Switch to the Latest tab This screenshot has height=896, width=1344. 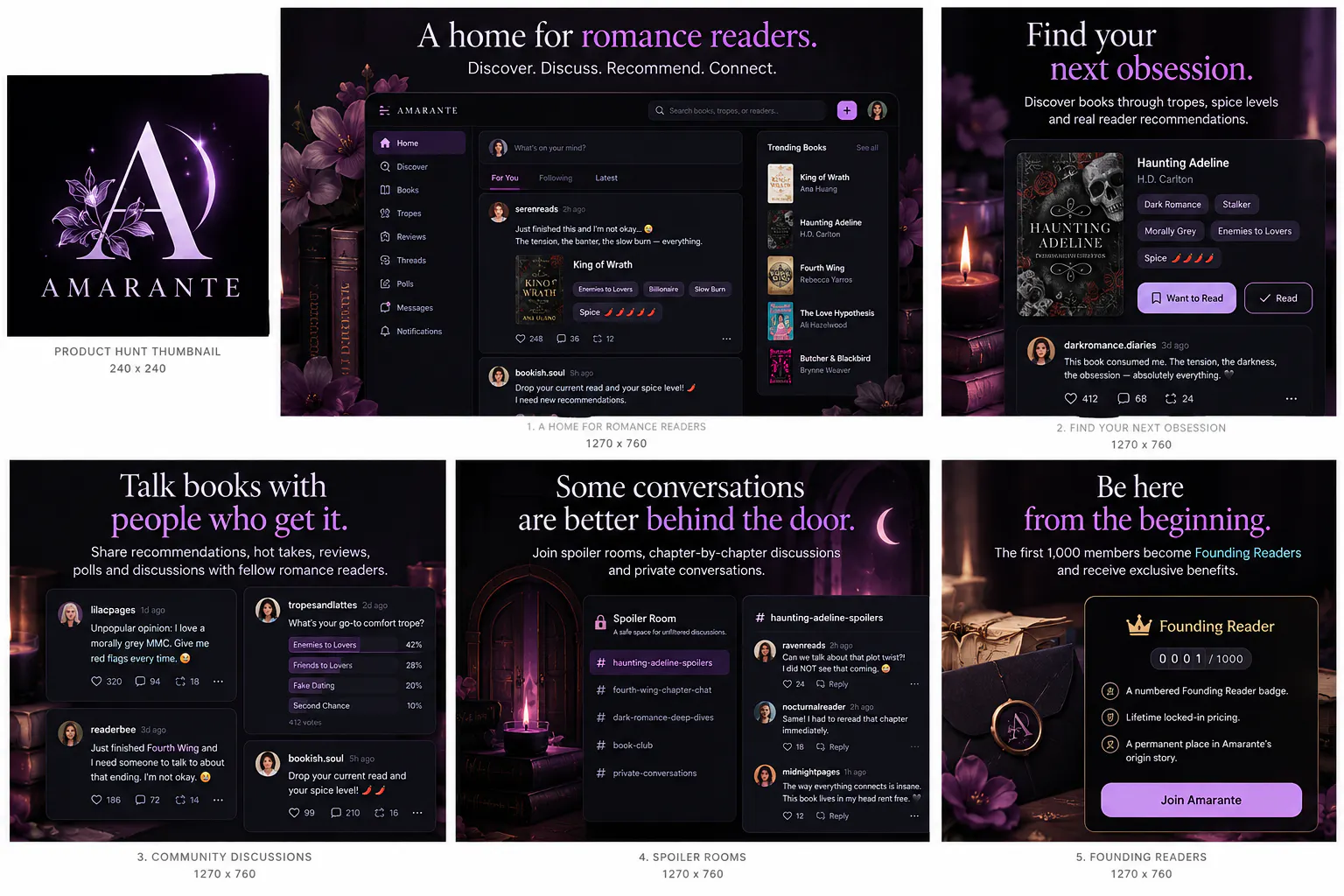tap(606, 178)
